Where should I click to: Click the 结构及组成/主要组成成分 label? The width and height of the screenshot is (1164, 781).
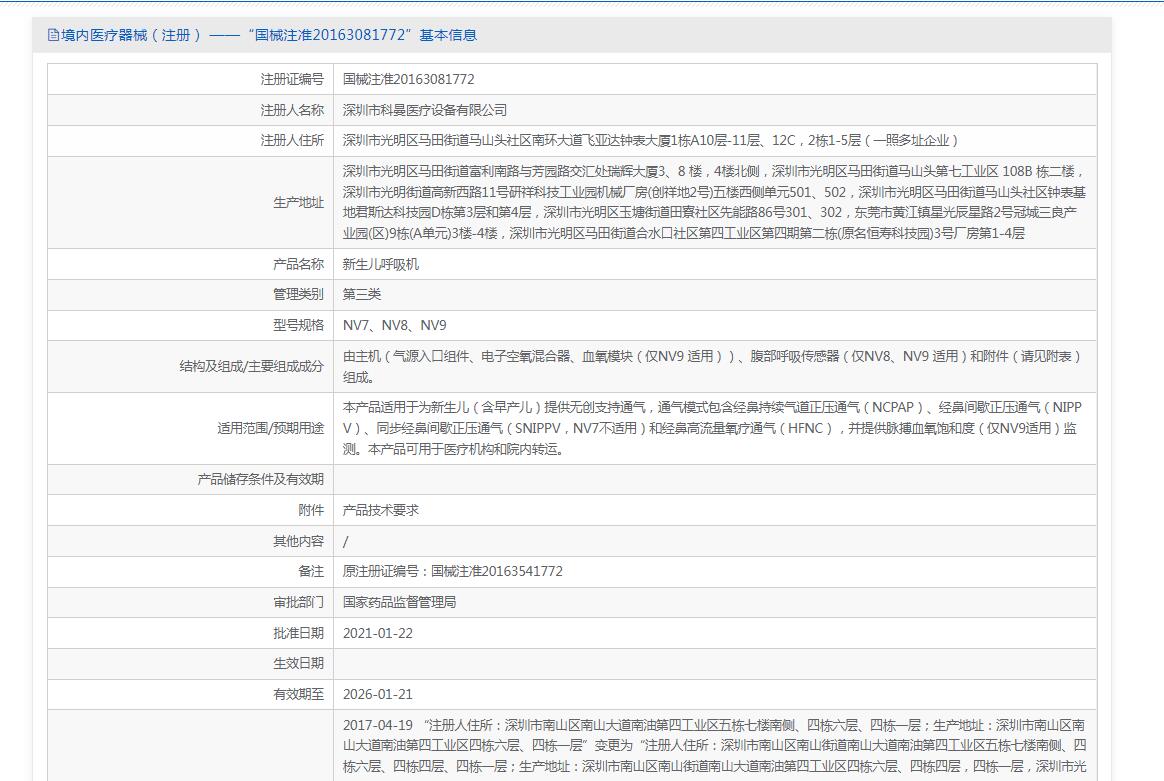coord(251,367)
